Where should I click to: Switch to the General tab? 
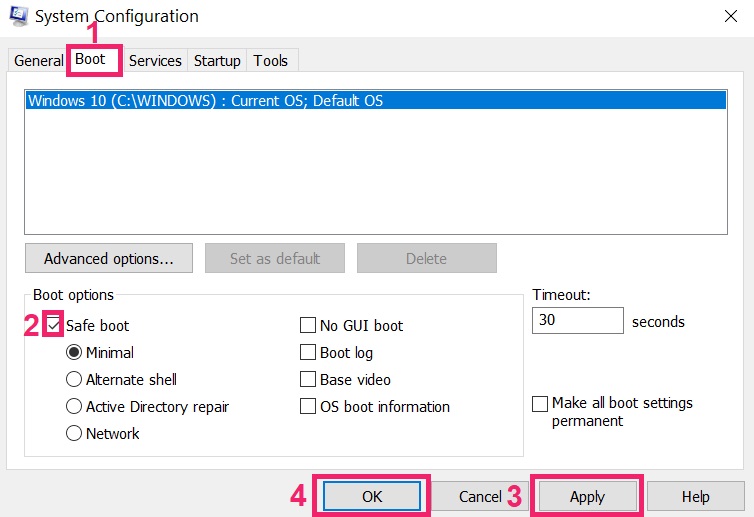tap(38, 61)
